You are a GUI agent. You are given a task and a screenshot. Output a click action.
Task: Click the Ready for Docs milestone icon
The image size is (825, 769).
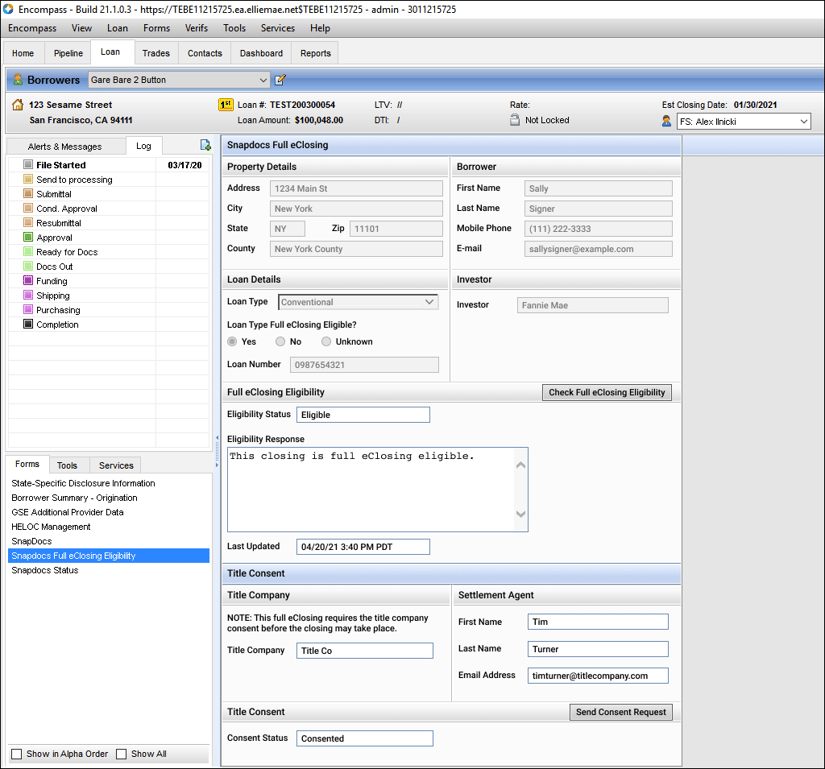(28, 251)
